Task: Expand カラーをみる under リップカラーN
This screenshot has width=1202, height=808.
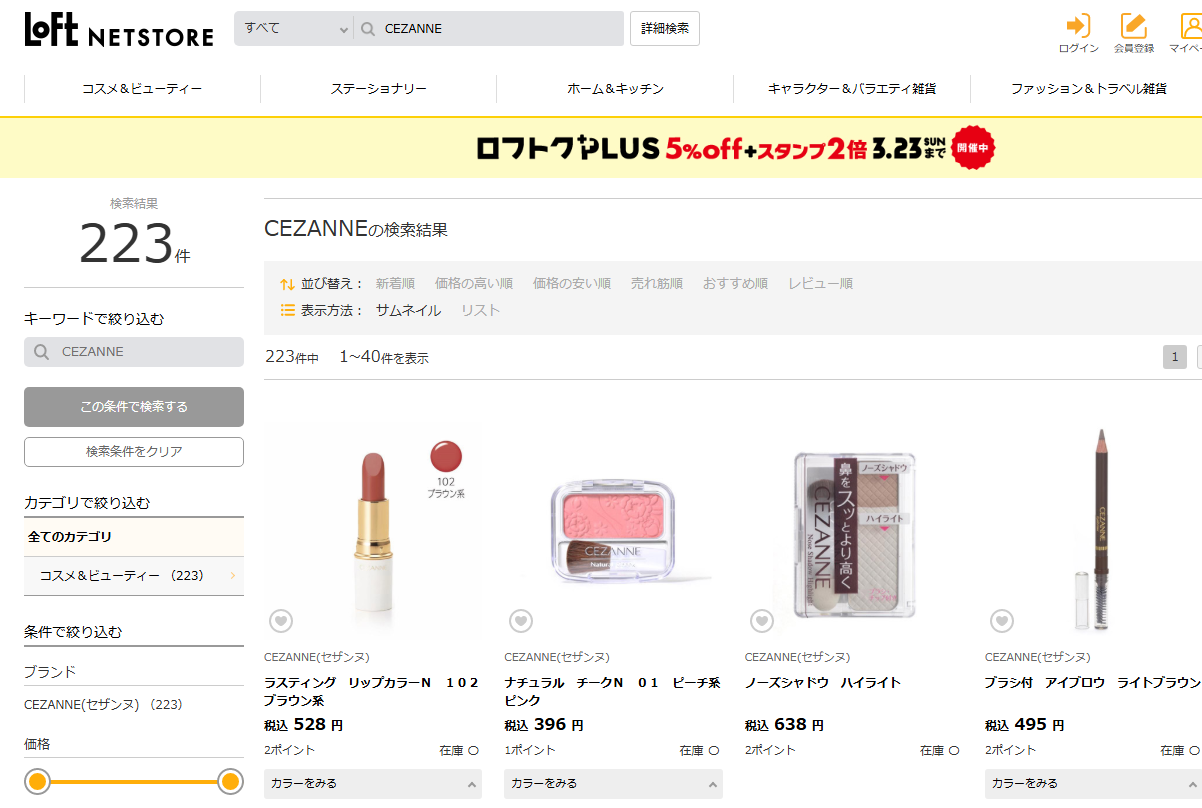Action: coord(373,783)
